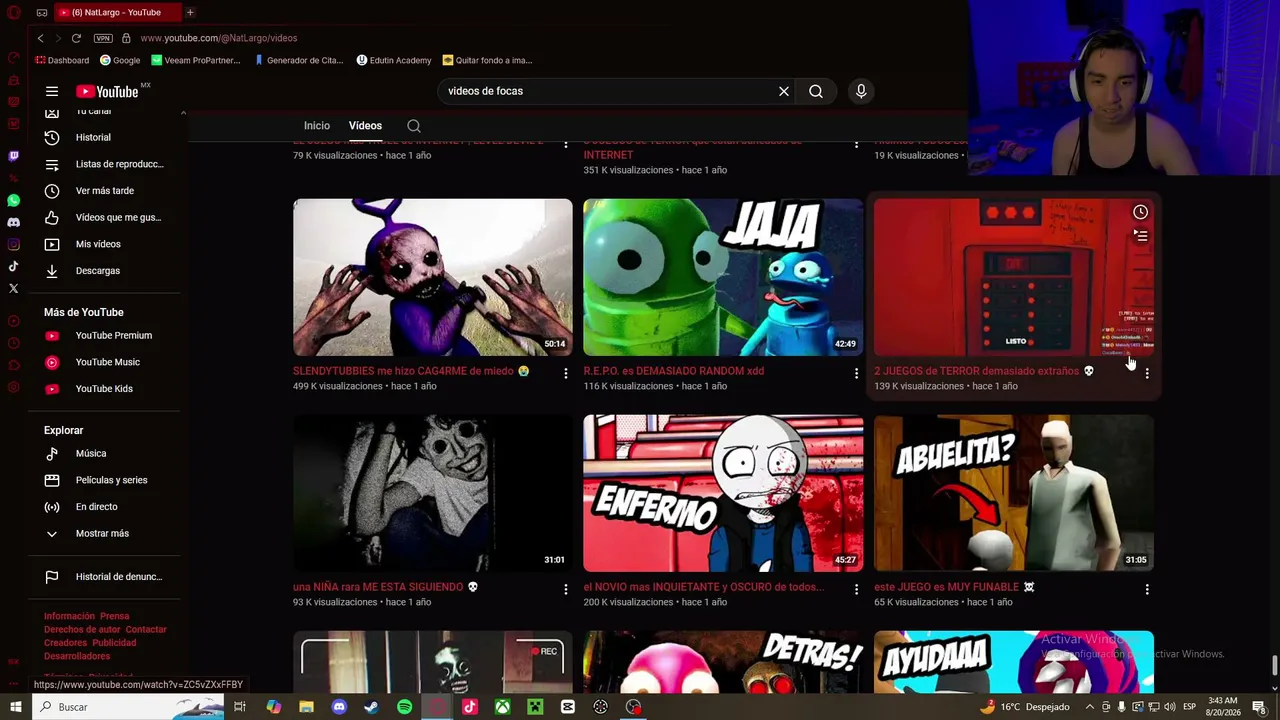Expand the Mostrar más sidebar section
The image size is (1280, 720).
[x=105, y=534]
